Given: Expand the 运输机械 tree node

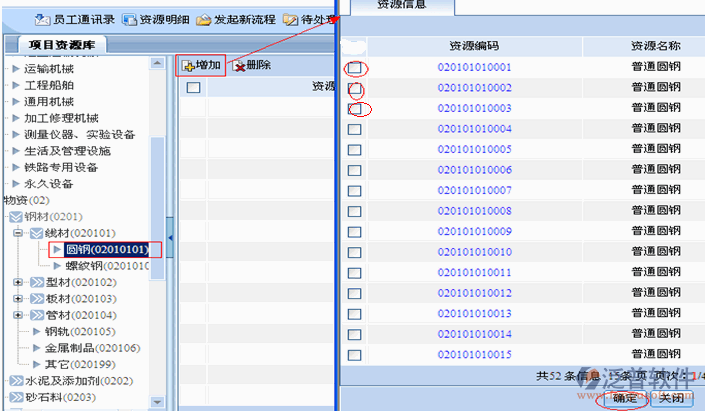Looking at the screenshot, I should pyautogui.click(x=16, y=69).
